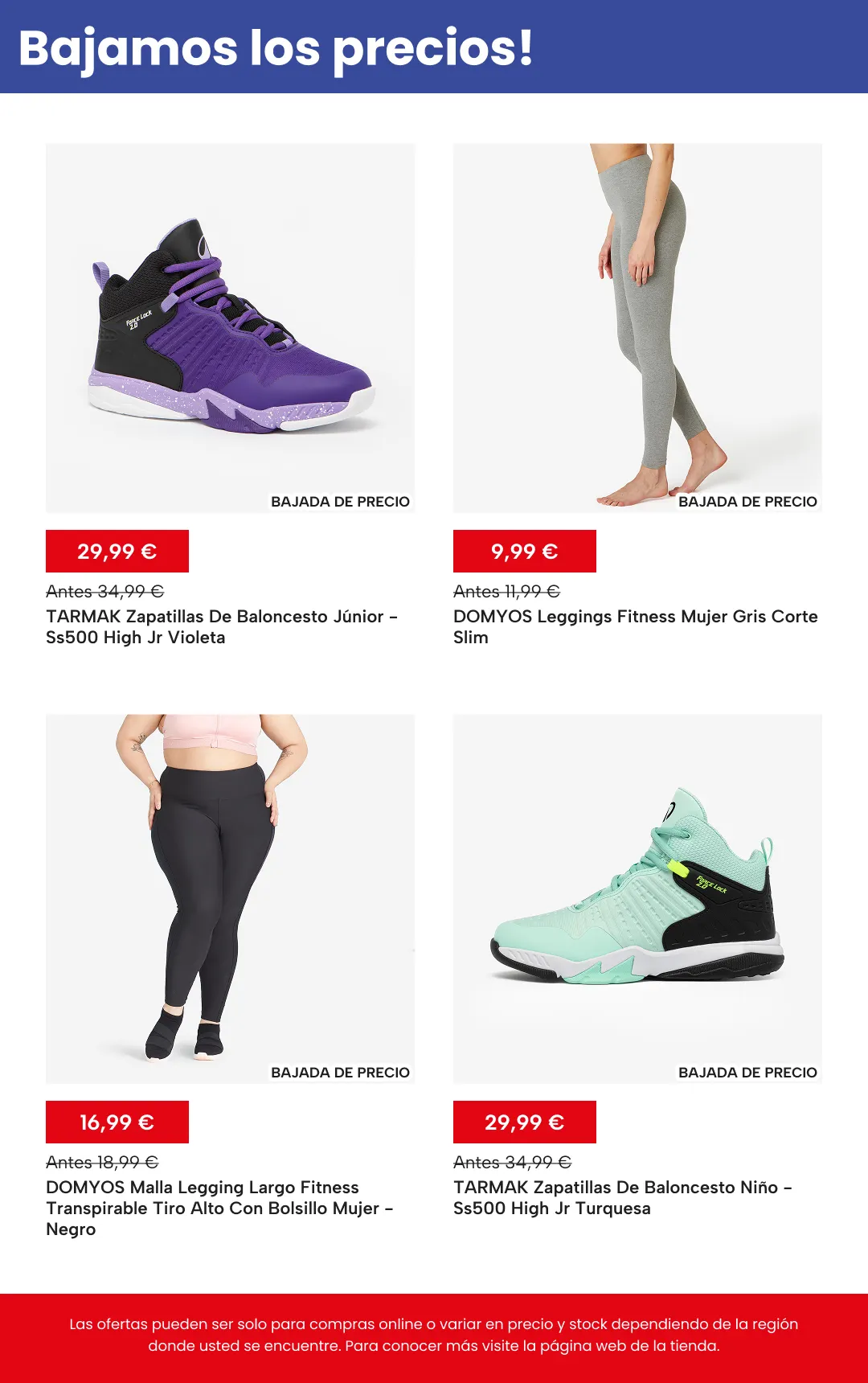The image size is (868, 1383).
Task: Click the Bajamos los precios! header title
Action: [x=276, y=48]
